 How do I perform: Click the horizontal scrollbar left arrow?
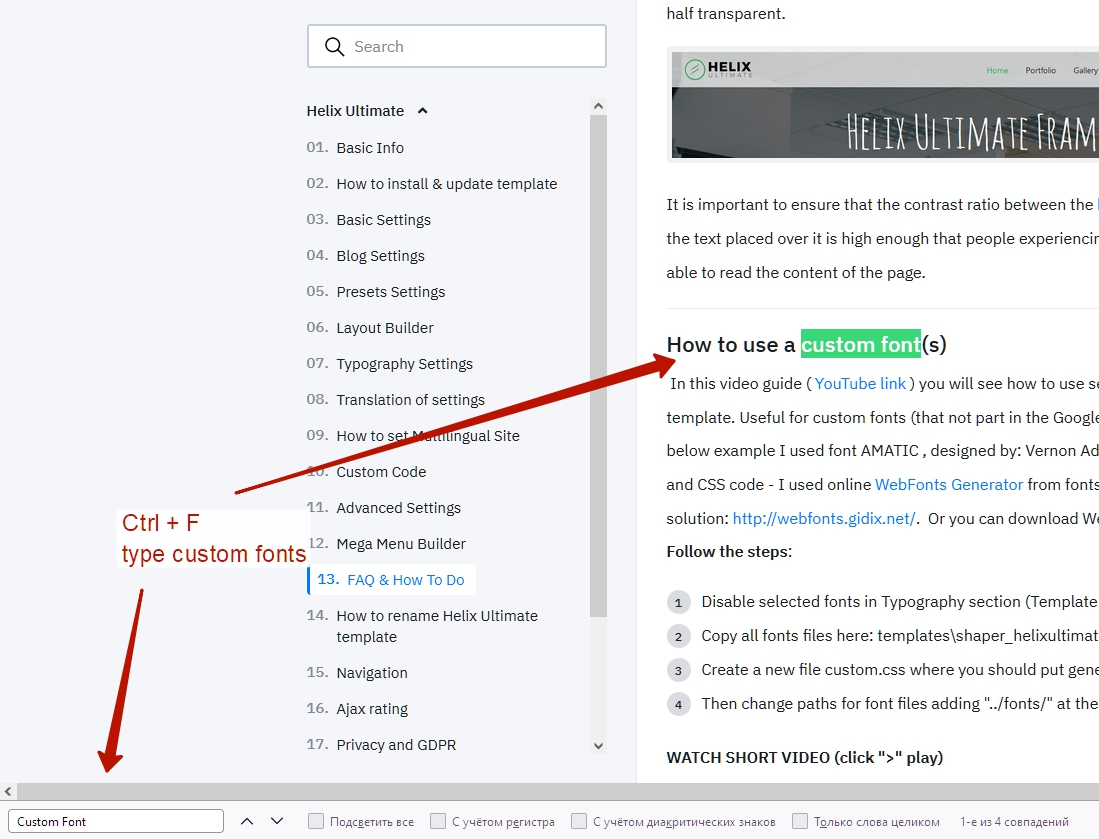pyautogui.click(x=9, y=791)
